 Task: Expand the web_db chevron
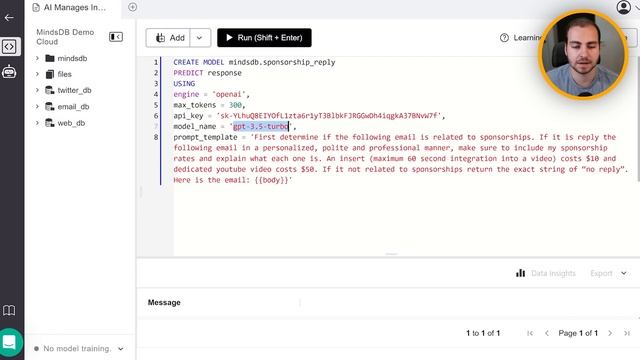click(37, 123)
